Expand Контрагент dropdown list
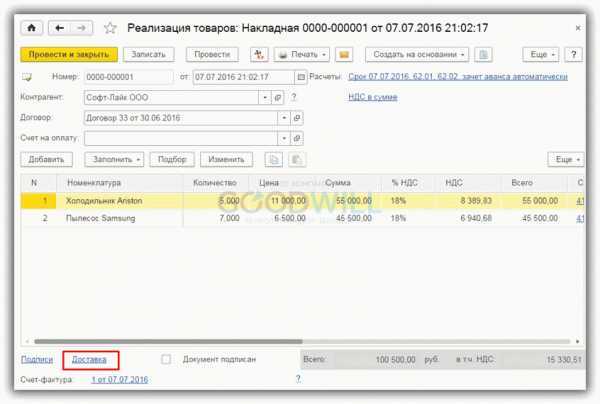 265,98
